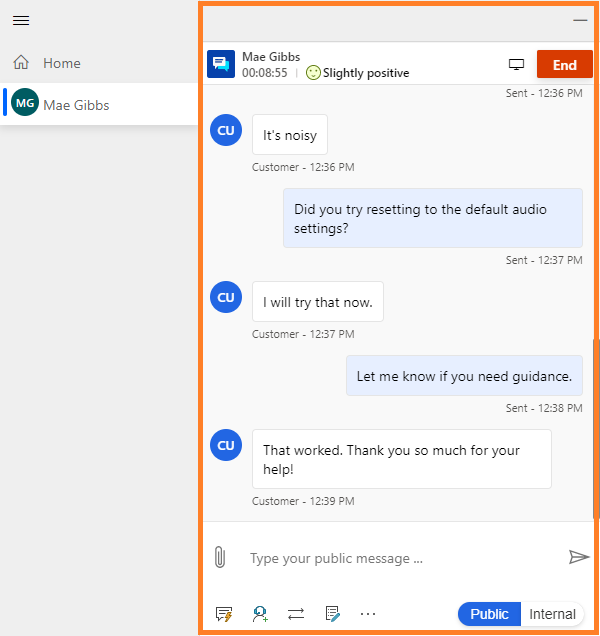
Task: End the conversation with End button
Action: click(564, 64)
